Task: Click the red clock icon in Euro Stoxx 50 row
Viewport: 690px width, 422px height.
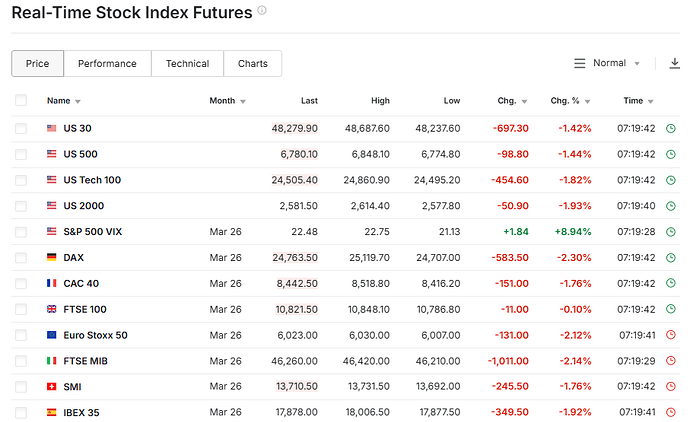Action: click(671, 335)
